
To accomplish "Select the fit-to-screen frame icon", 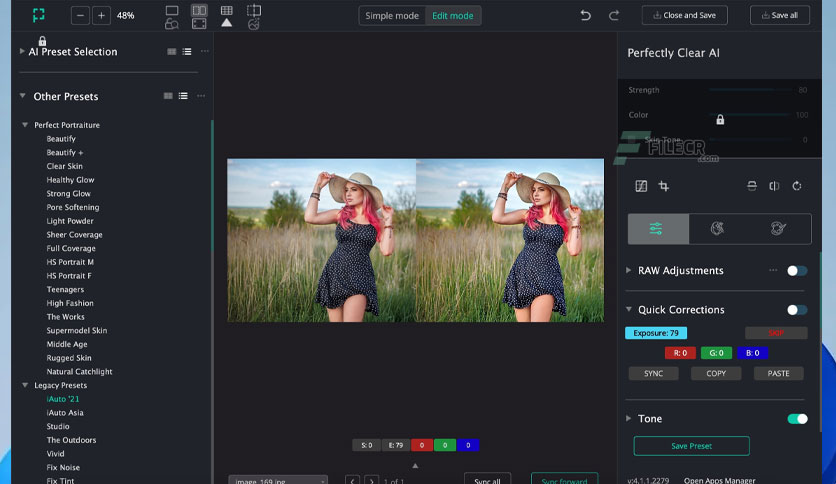I will coord(199,23).
